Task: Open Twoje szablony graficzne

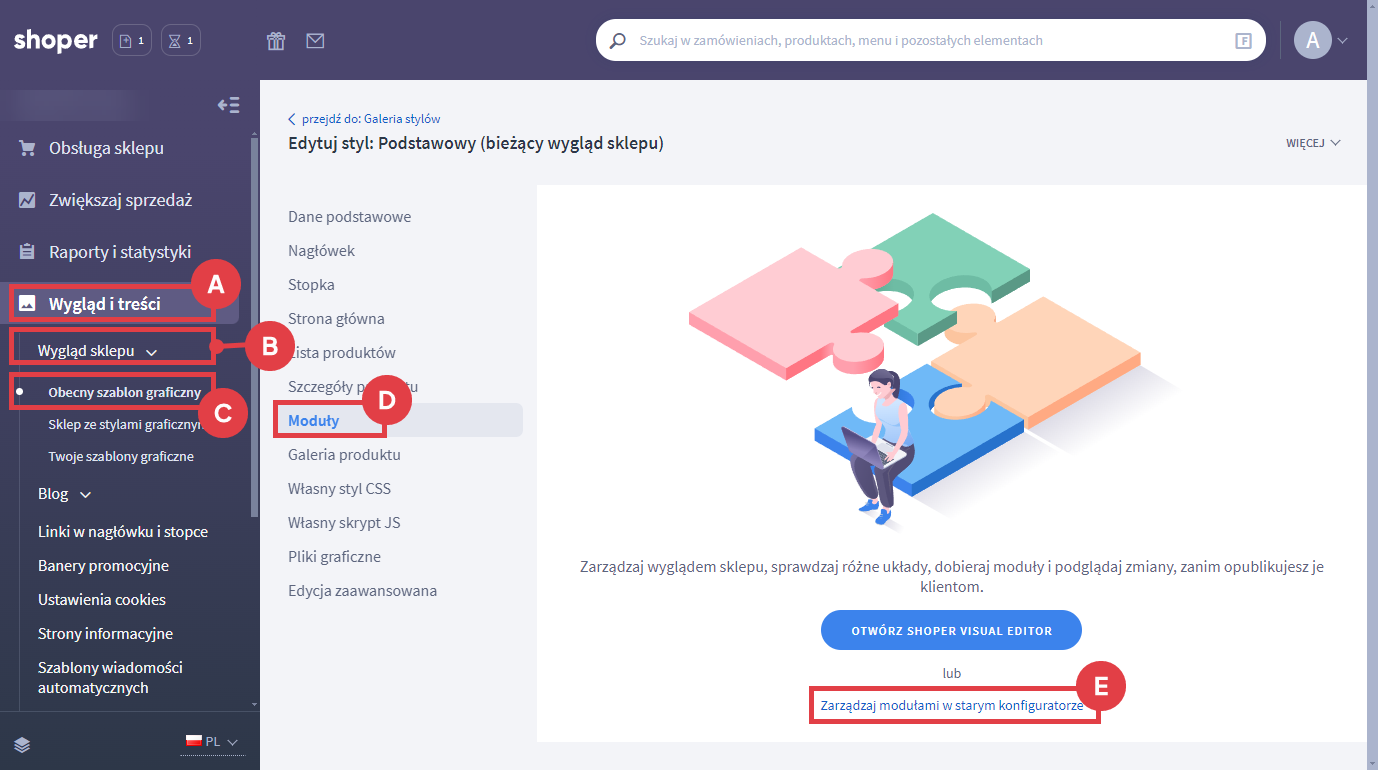Action: (x=121, y=456)
